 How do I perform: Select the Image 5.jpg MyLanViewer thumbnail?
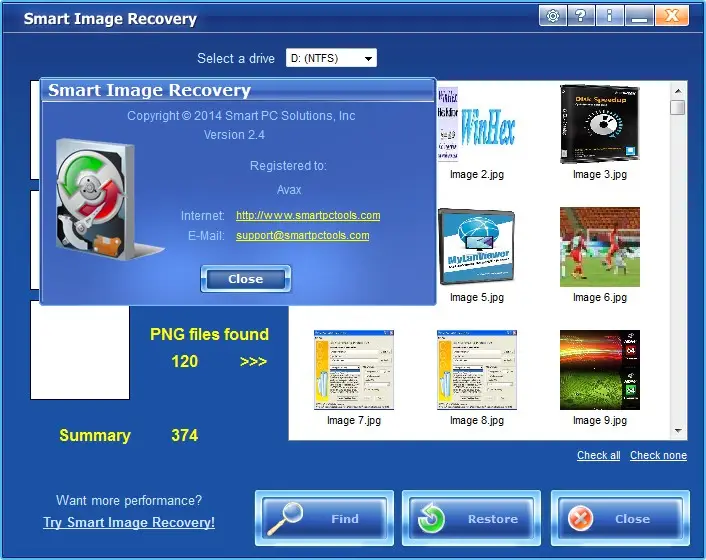[x=476, y=247]
